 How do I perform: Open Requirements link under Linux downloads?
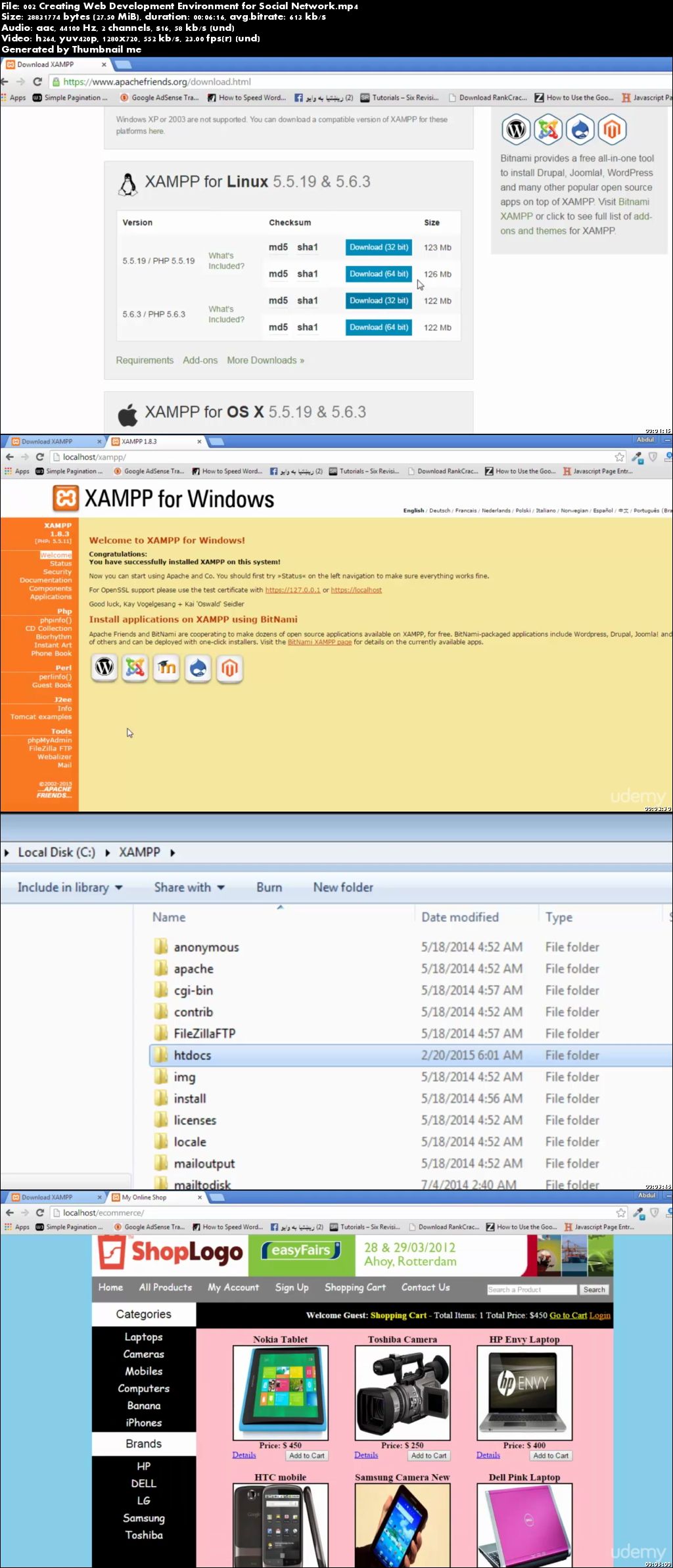[145, 360]
